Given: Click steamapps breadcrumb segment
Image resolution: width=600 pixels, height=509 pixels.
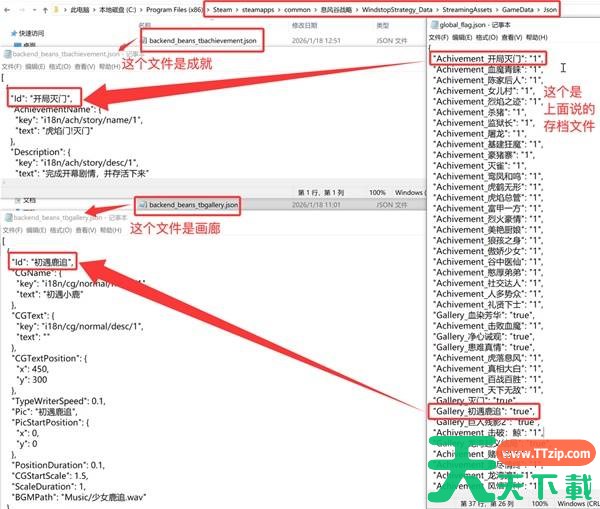Looking at the screenshot, I should [258, 10].
